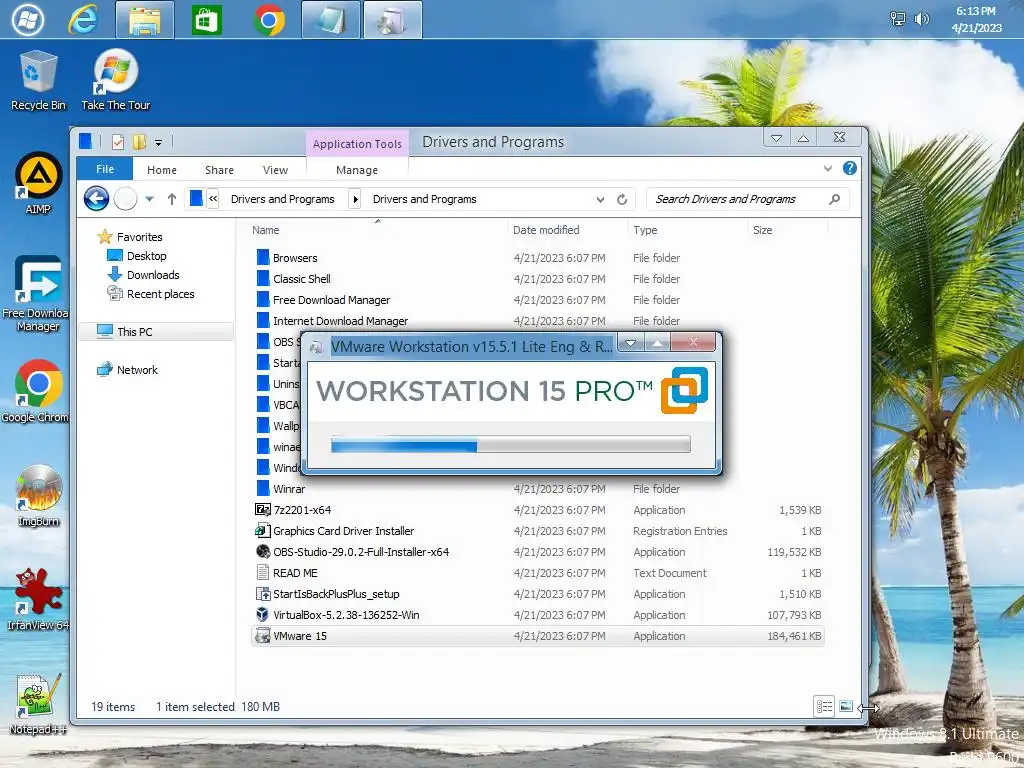Open Take The Tour desktop shortcut
Screen dimensions: 1024x768
tap(116, 80)
